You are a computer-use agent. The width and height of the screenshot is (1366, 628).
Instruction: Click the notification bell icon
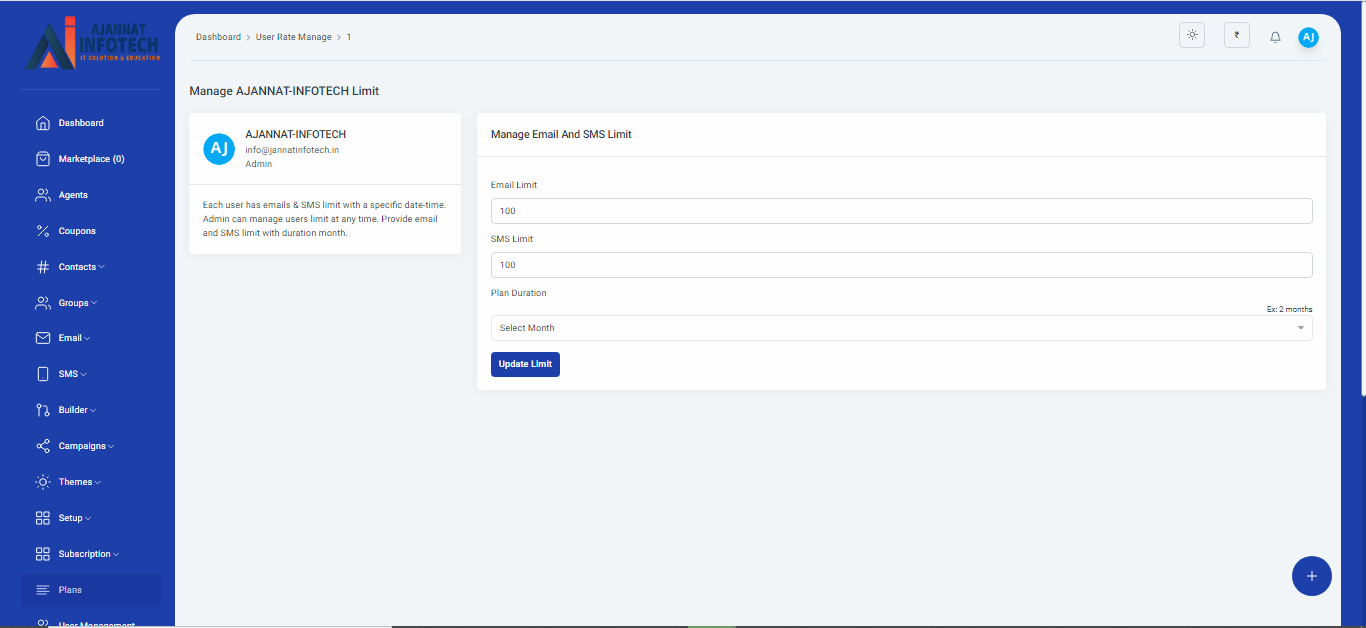click(x=1275, y=37)
